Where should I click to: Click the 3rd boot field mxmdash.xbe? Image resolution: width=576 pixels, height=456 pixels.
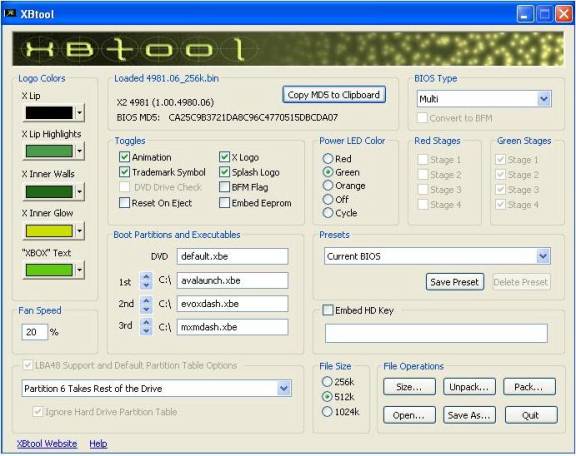(233, 327)
